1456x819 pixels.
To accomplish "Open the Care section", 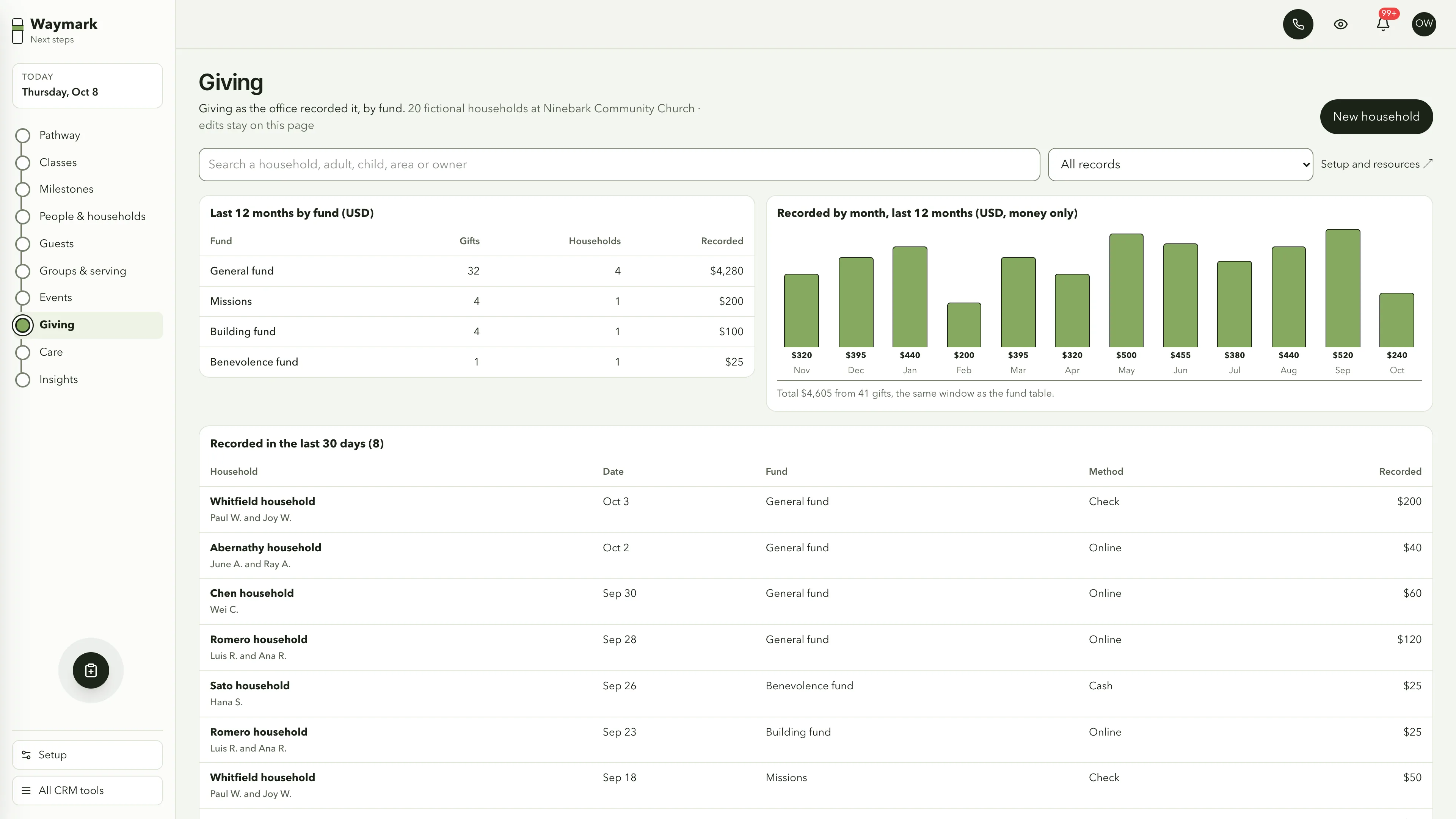I will [x=51, y=351].
